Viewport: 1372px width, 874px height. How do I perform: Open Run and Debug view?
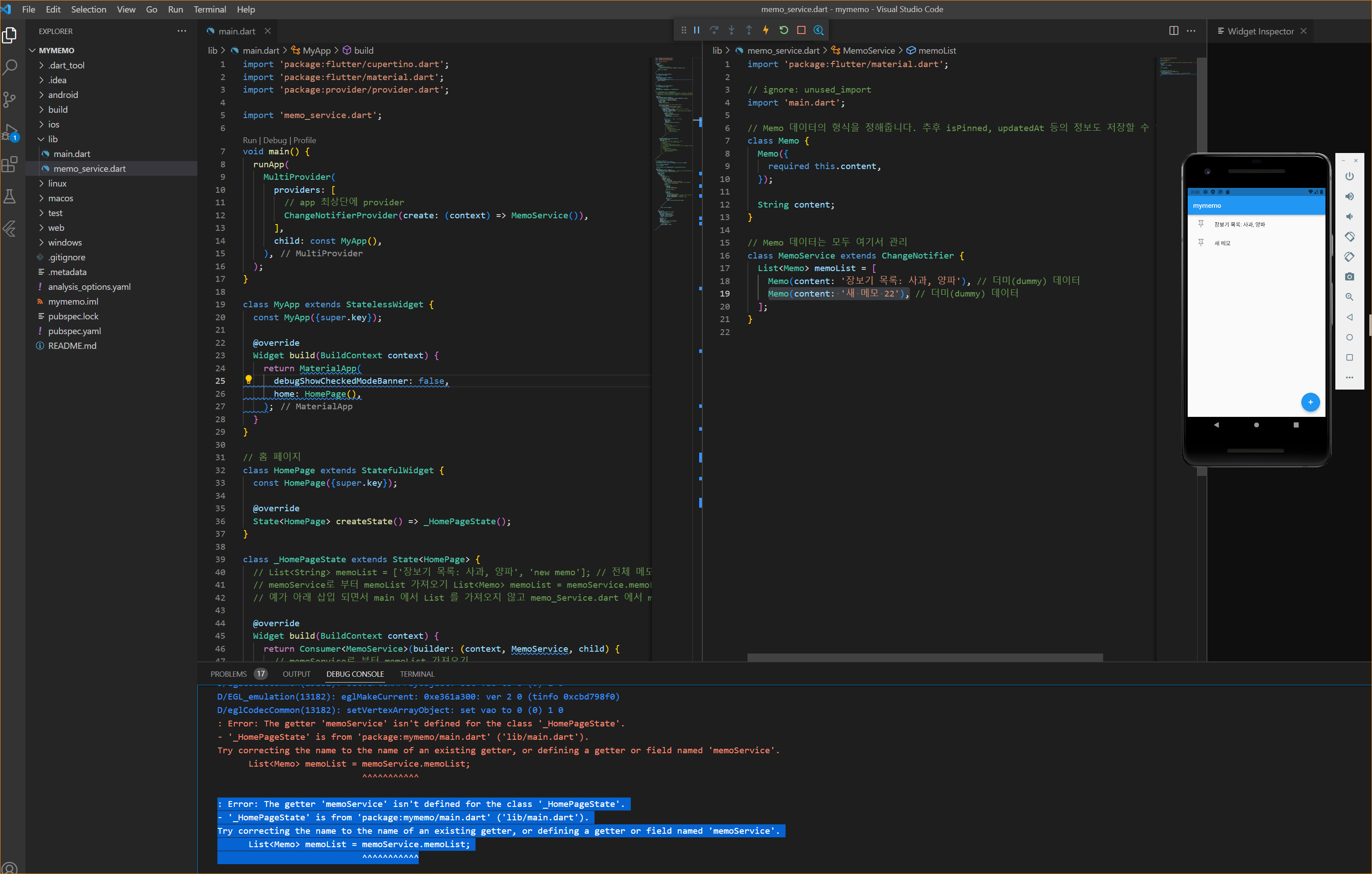tap(10, 132)
